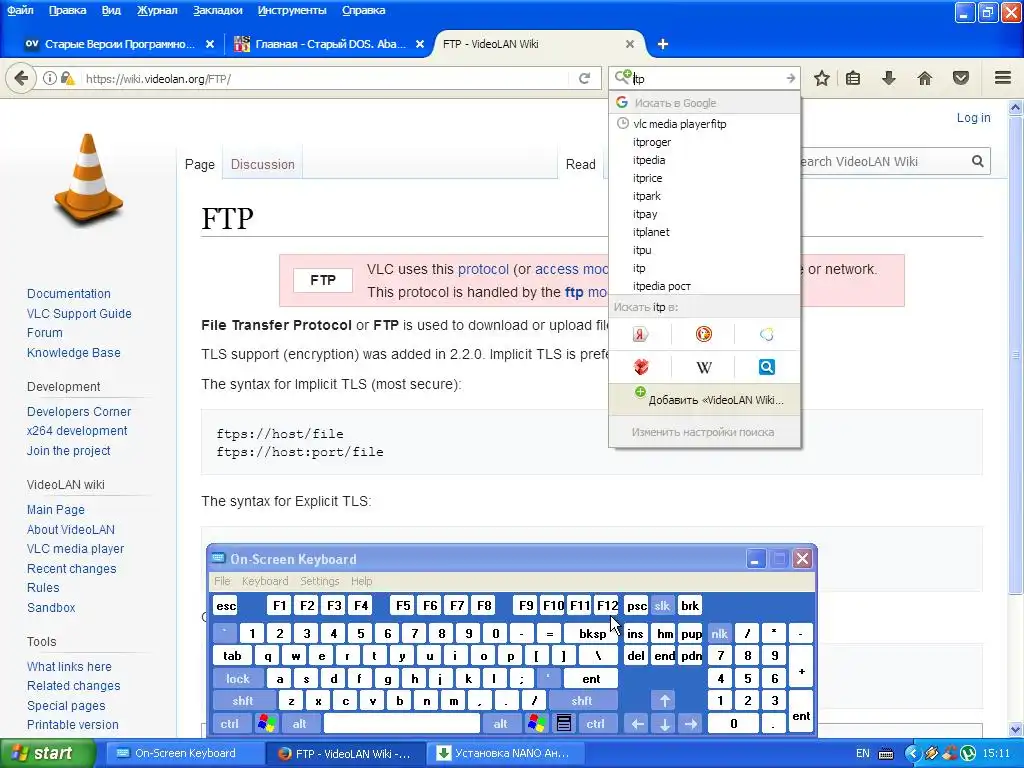Image resolution: width=1024 pixels, height=768 pixels.
Task: Click the Firefox search box containing itp
Action: pos(709,78)
